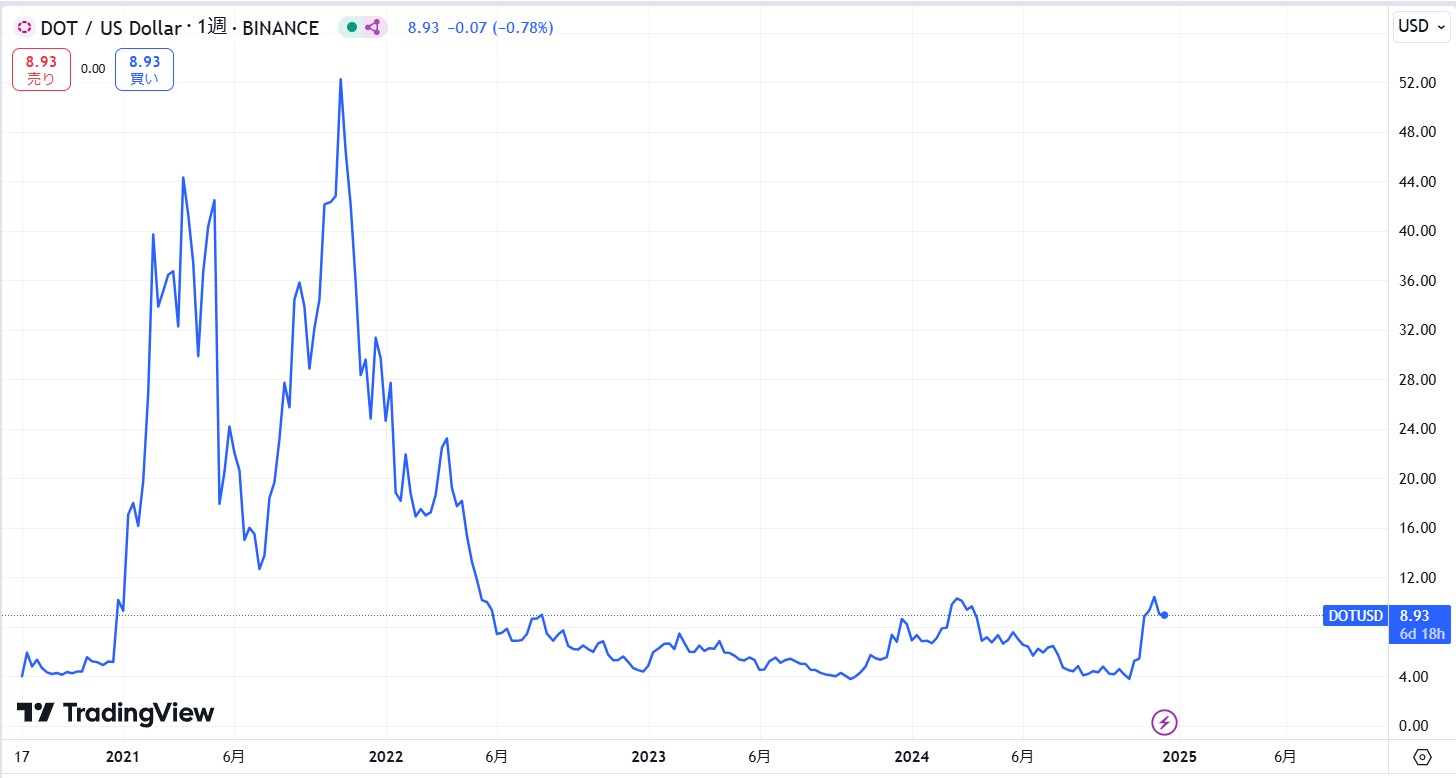Click the 2022 time axis label
Screen dimensions: 1456x778
[x=385, y=756]
